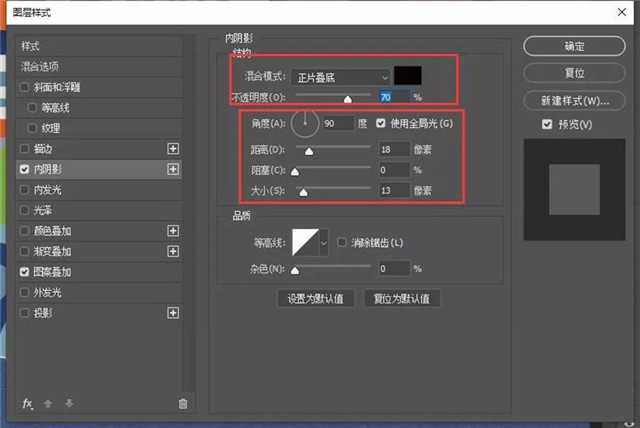Click plus icon beside 内阴影

pos(172,170)
